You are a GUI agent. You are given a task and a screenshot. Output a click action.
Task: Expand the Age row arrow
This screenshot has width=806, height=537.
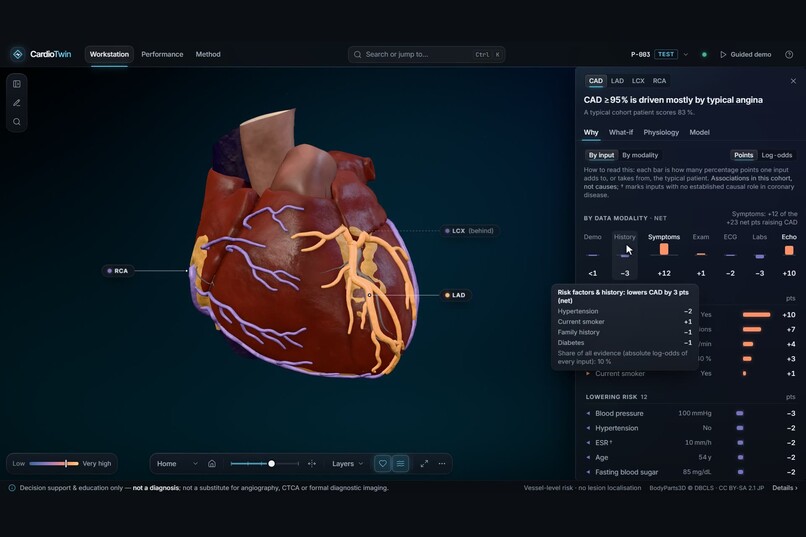(x=588, y=457)
